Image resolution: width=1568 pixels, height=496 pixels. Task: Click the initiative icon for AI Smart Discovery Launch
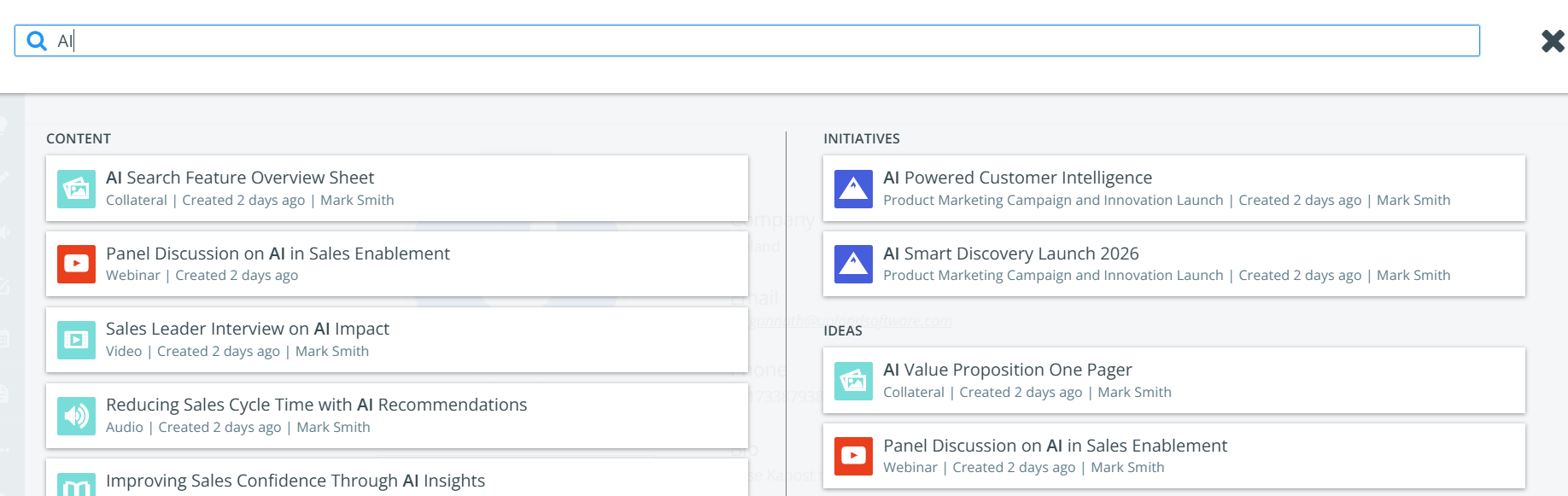pyautogui.click(x=853, y=264)
